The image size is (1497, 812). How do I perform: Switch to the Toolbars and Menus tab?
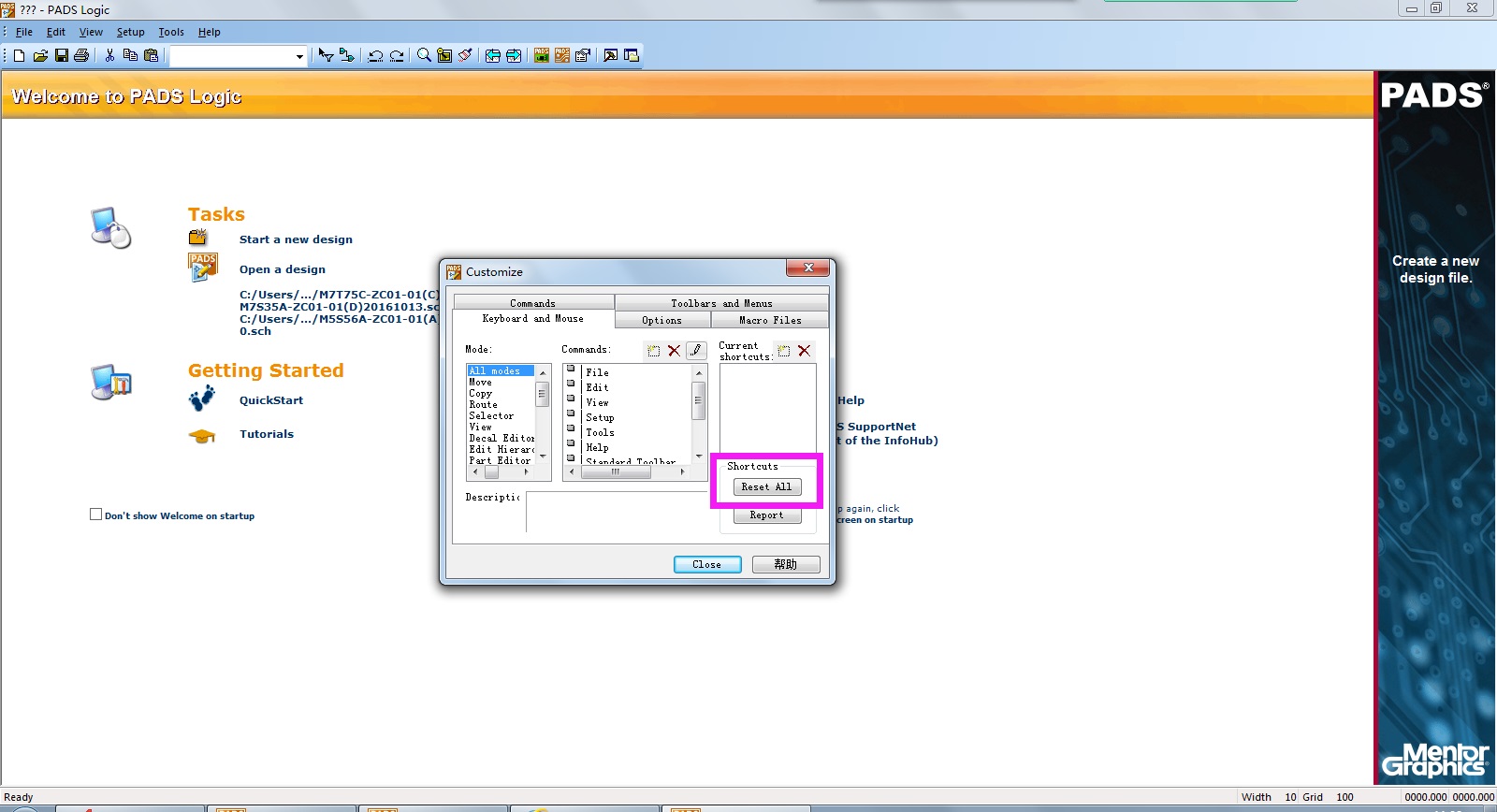pyautogui.click(x=721, y=303)
